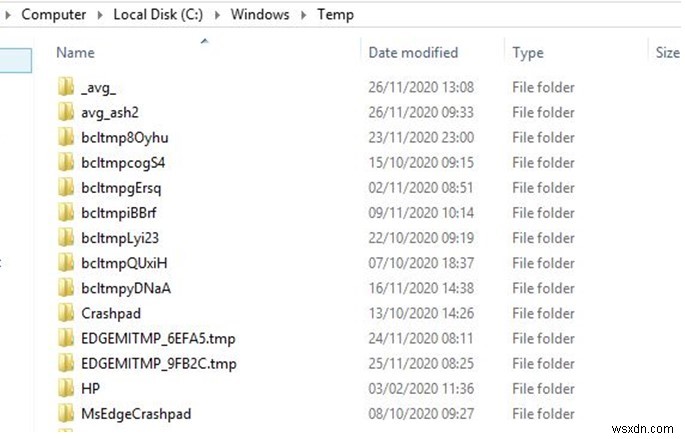685x439 pixels.
Task: Click the bcltmp8Oyhu folder icon
Action: pos(67,137)
